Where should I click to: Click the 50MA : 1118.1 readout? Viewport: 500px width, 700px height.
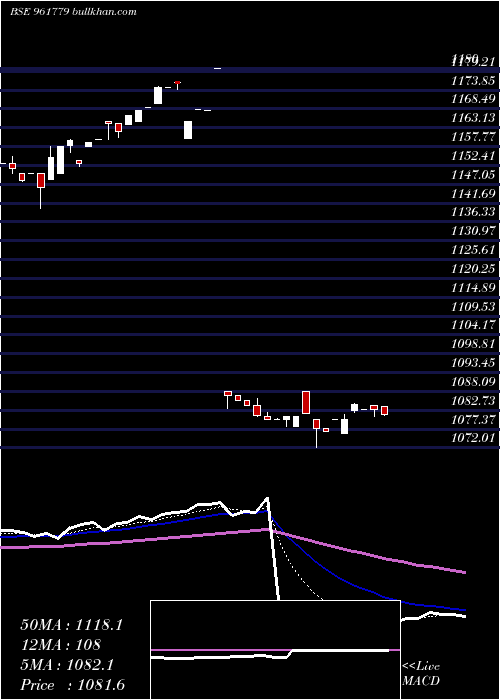point(71,625)
